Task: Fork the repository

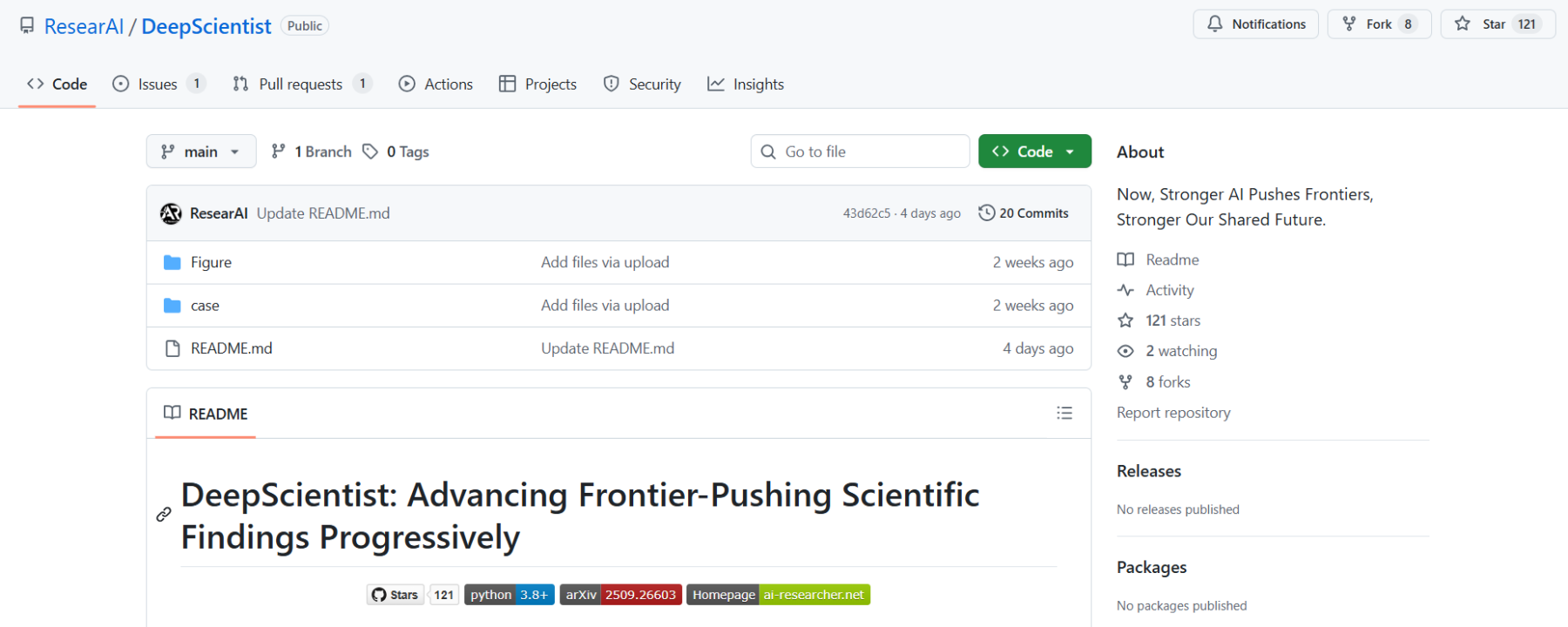Action: [1368, 24]
